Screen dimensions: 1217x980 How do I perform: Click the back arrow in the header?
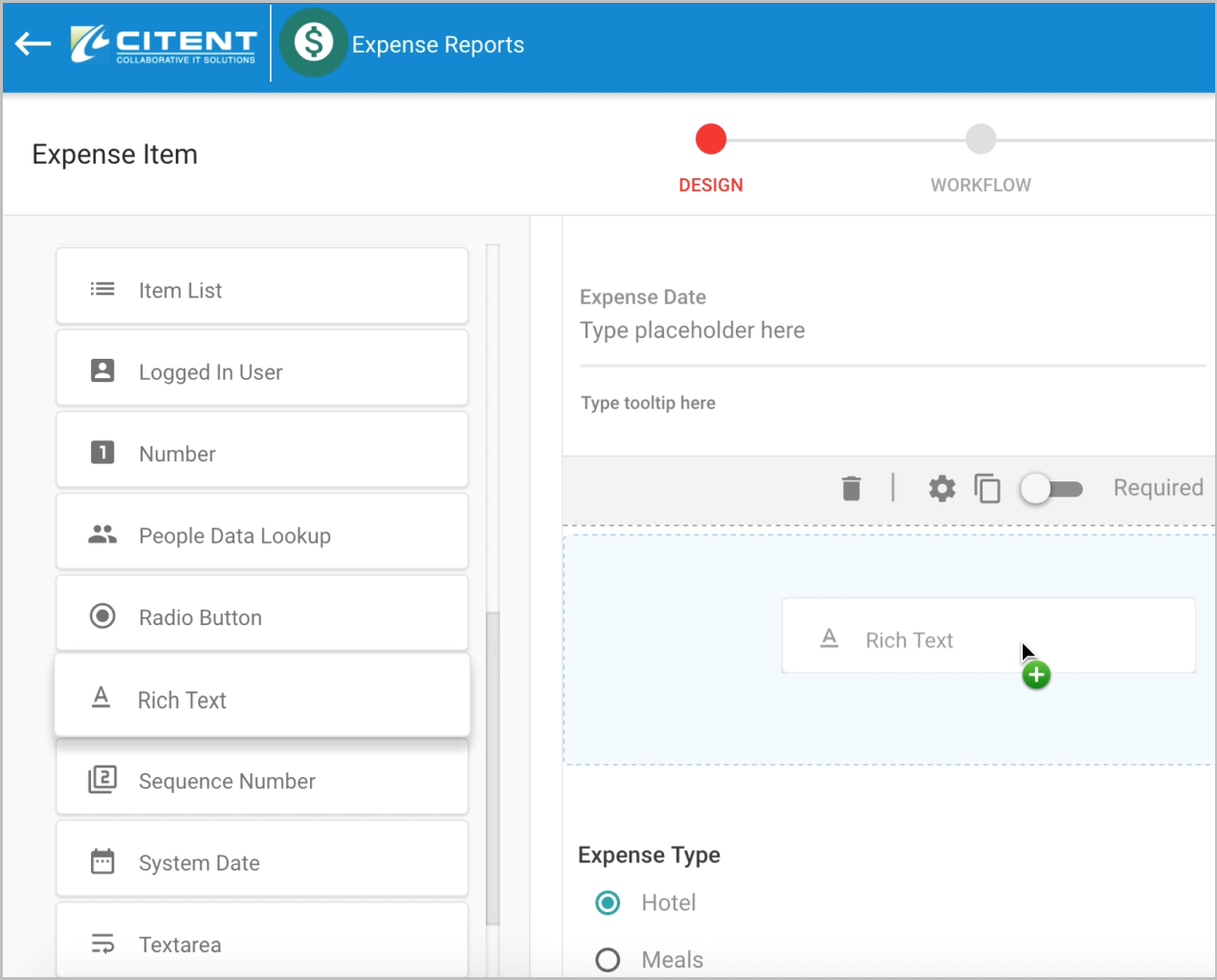(x=32, y=43)
